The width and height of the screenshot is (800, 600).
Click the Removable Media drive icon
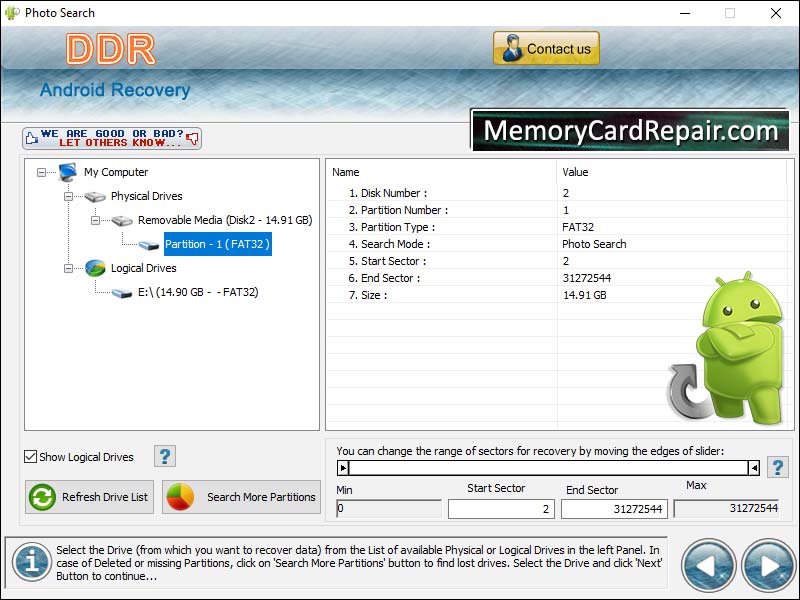tap(122, 220)
